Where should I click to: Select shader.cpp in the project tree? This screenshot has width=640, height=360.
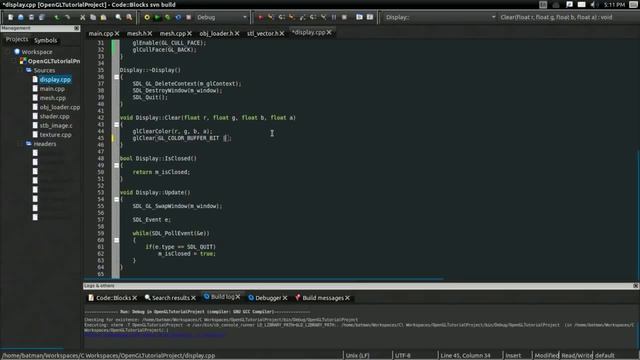tap(54, 116)
